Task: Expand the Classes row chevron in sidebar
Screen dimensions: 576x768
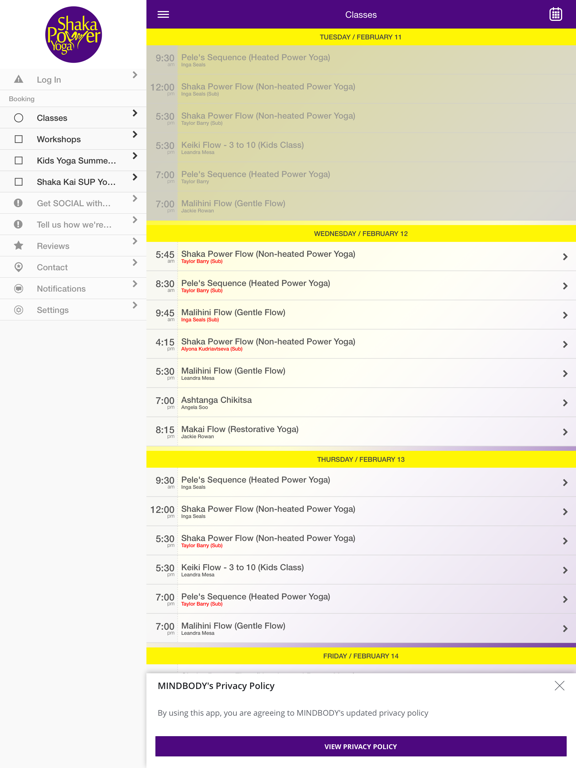Action: pyautogui.click(x=135, y=113)
